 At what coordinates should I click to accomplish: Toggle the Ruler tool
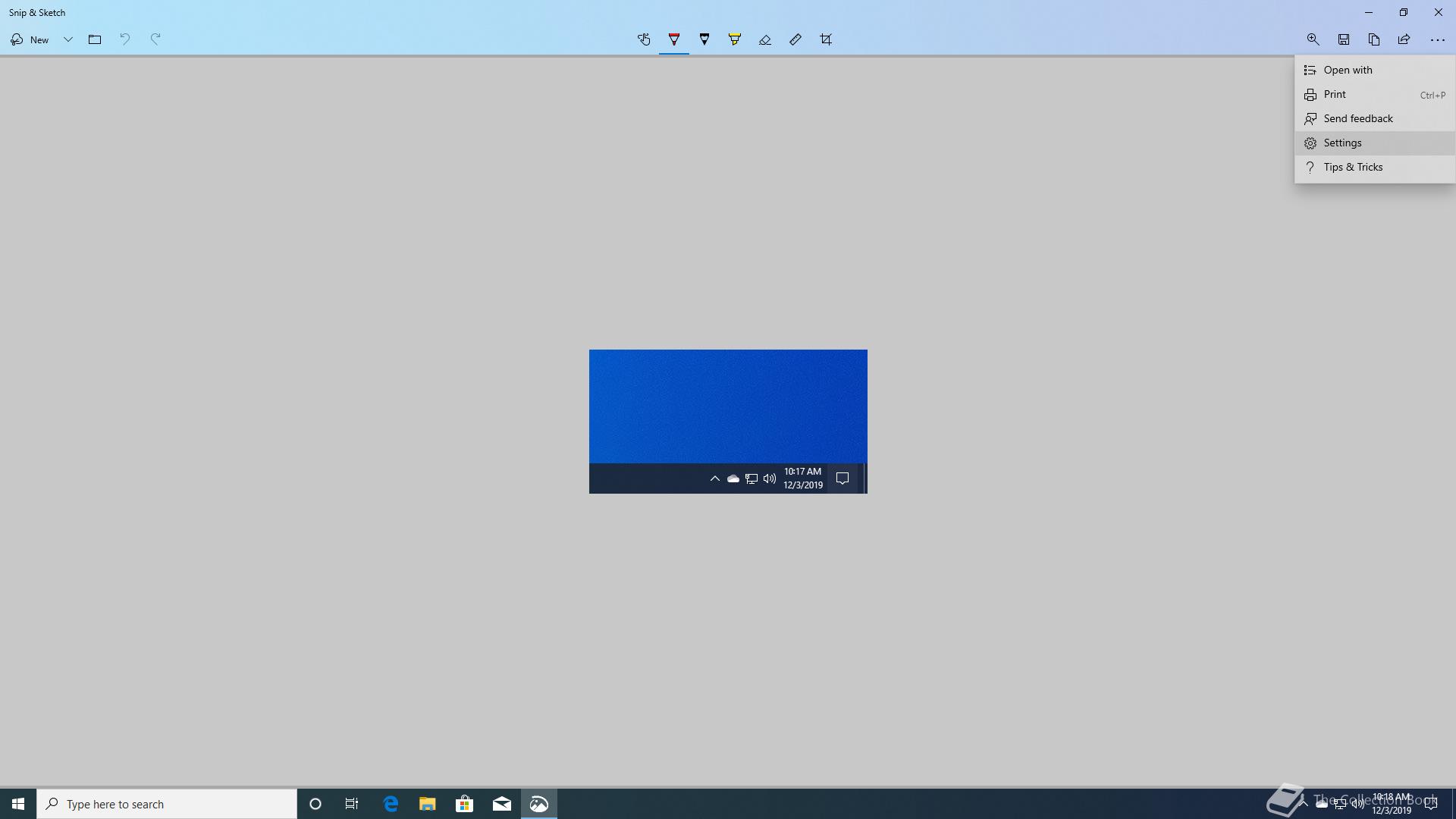click(x=795, y=39)
